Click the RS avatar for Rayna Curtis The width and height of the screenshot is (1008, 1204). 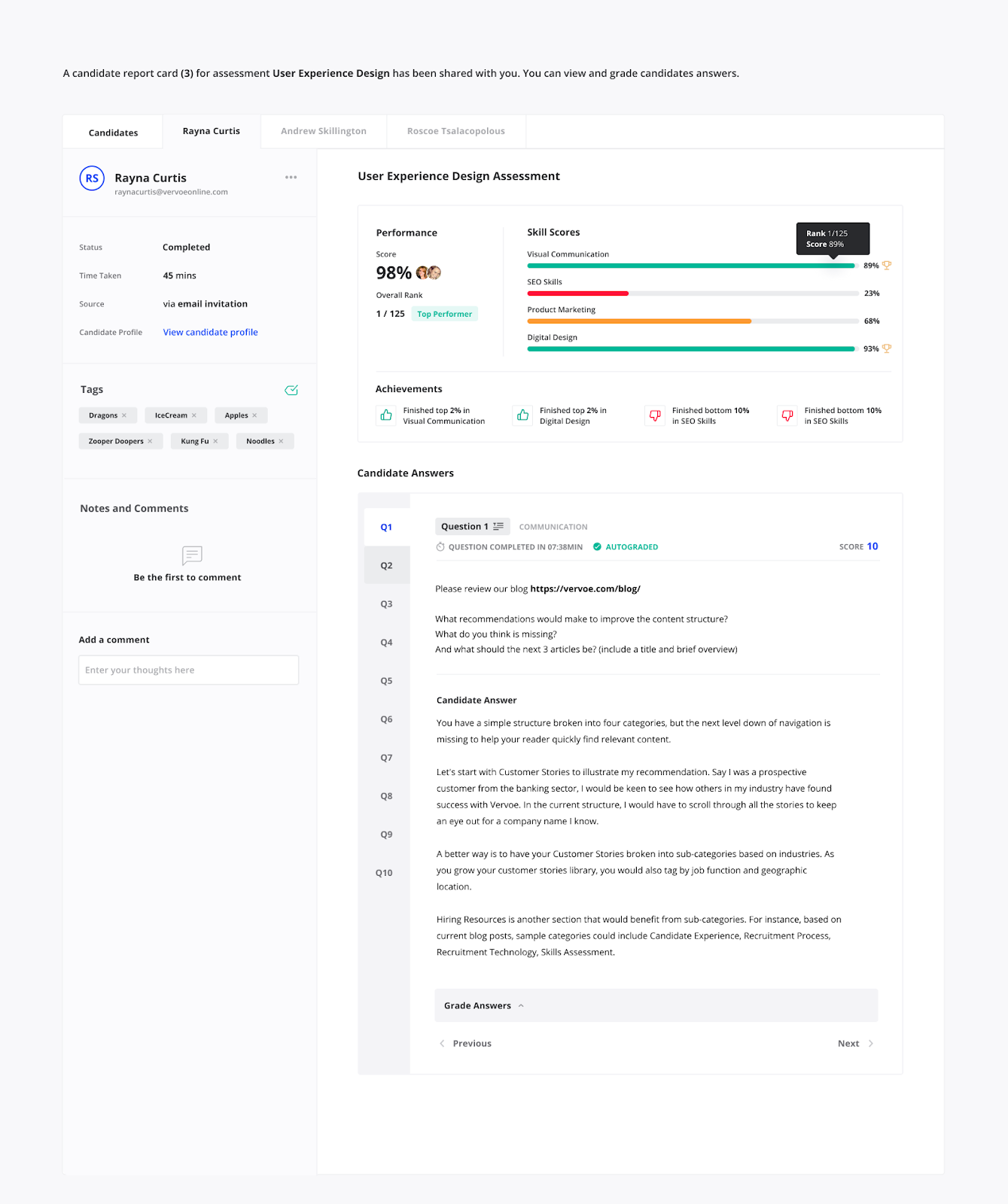click(x=92, y=178)
